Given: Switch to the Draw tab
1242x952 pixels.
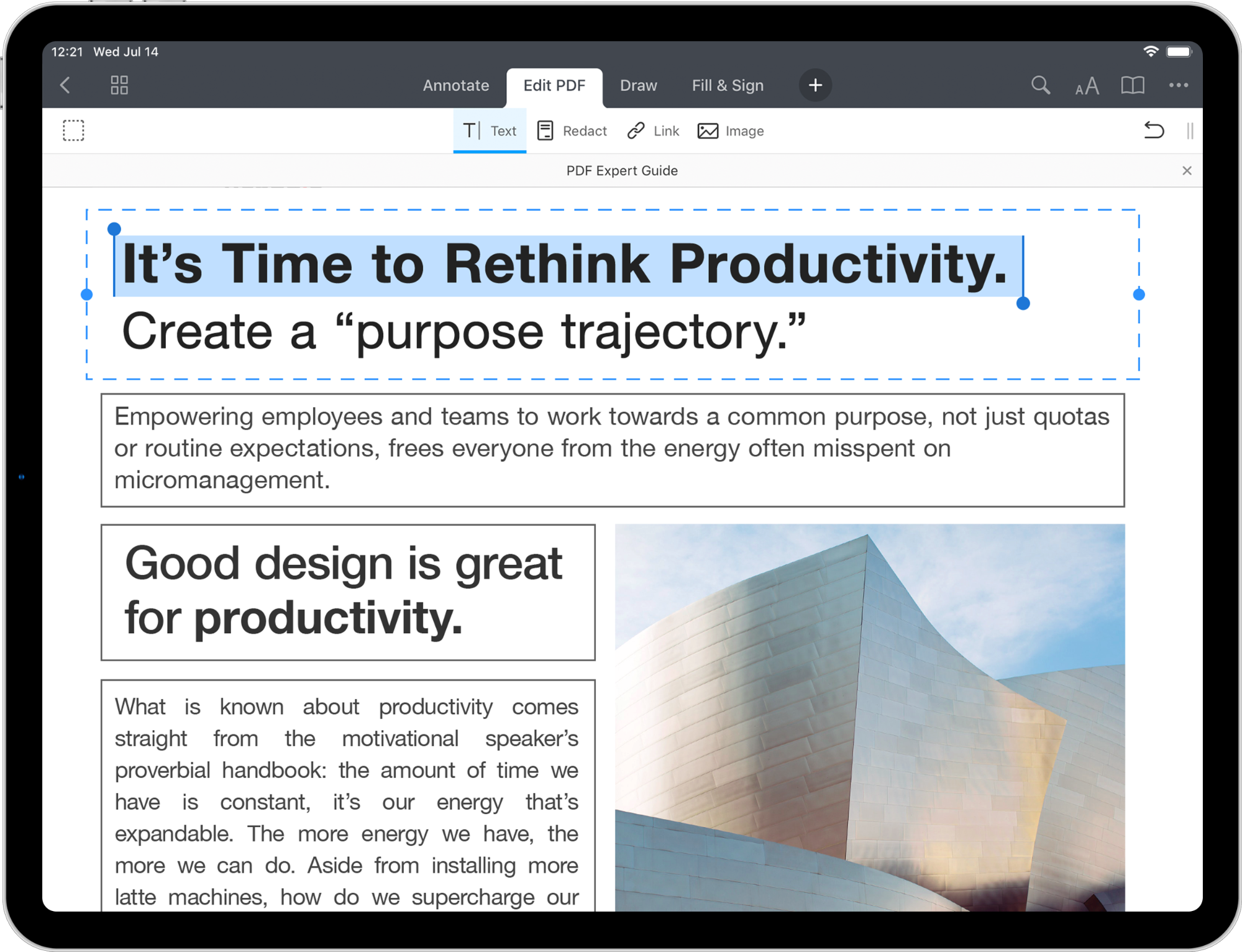Looking at the screenshot, I should (x=637, y=85).
